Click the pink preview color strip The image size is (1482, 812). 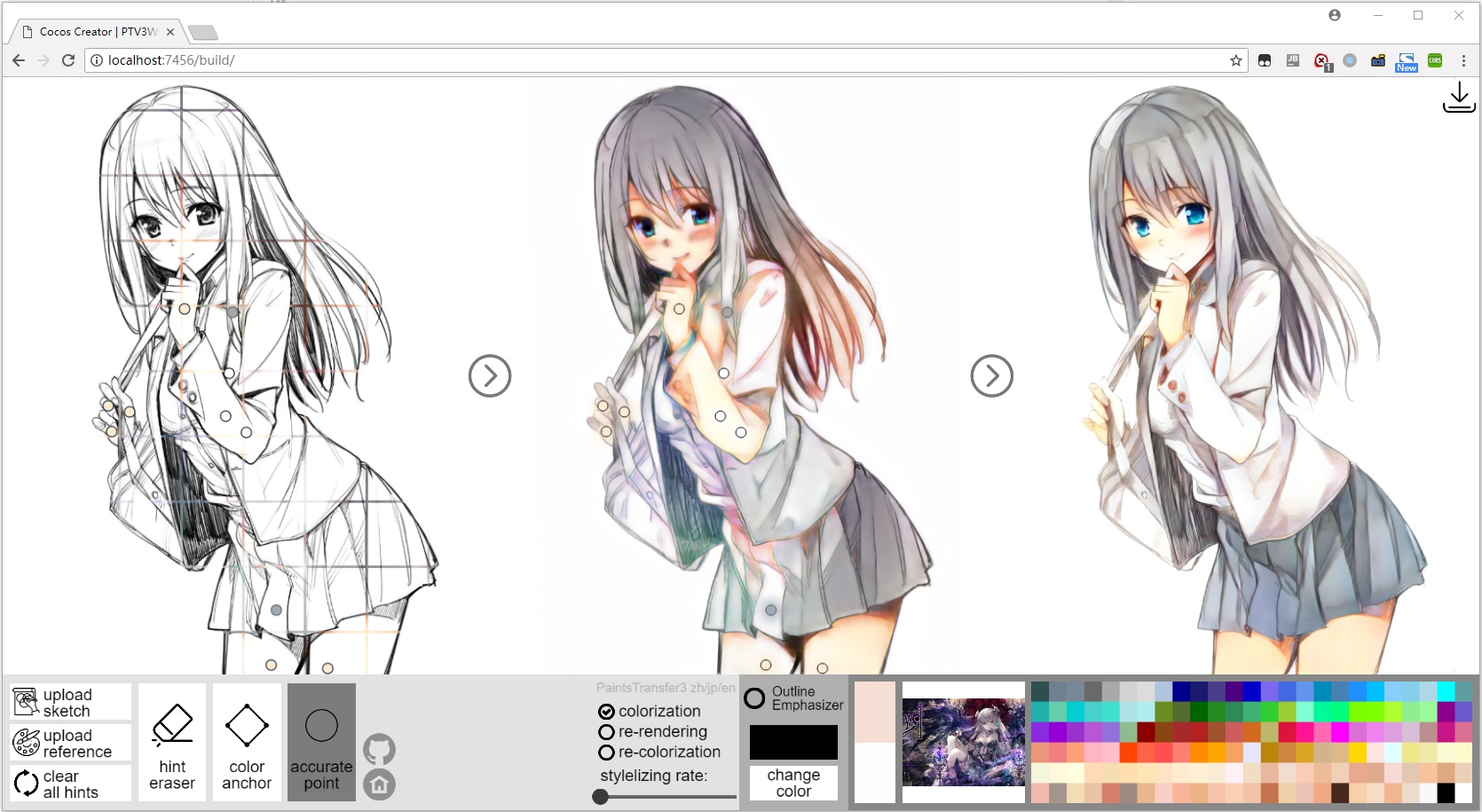(875, 712)
